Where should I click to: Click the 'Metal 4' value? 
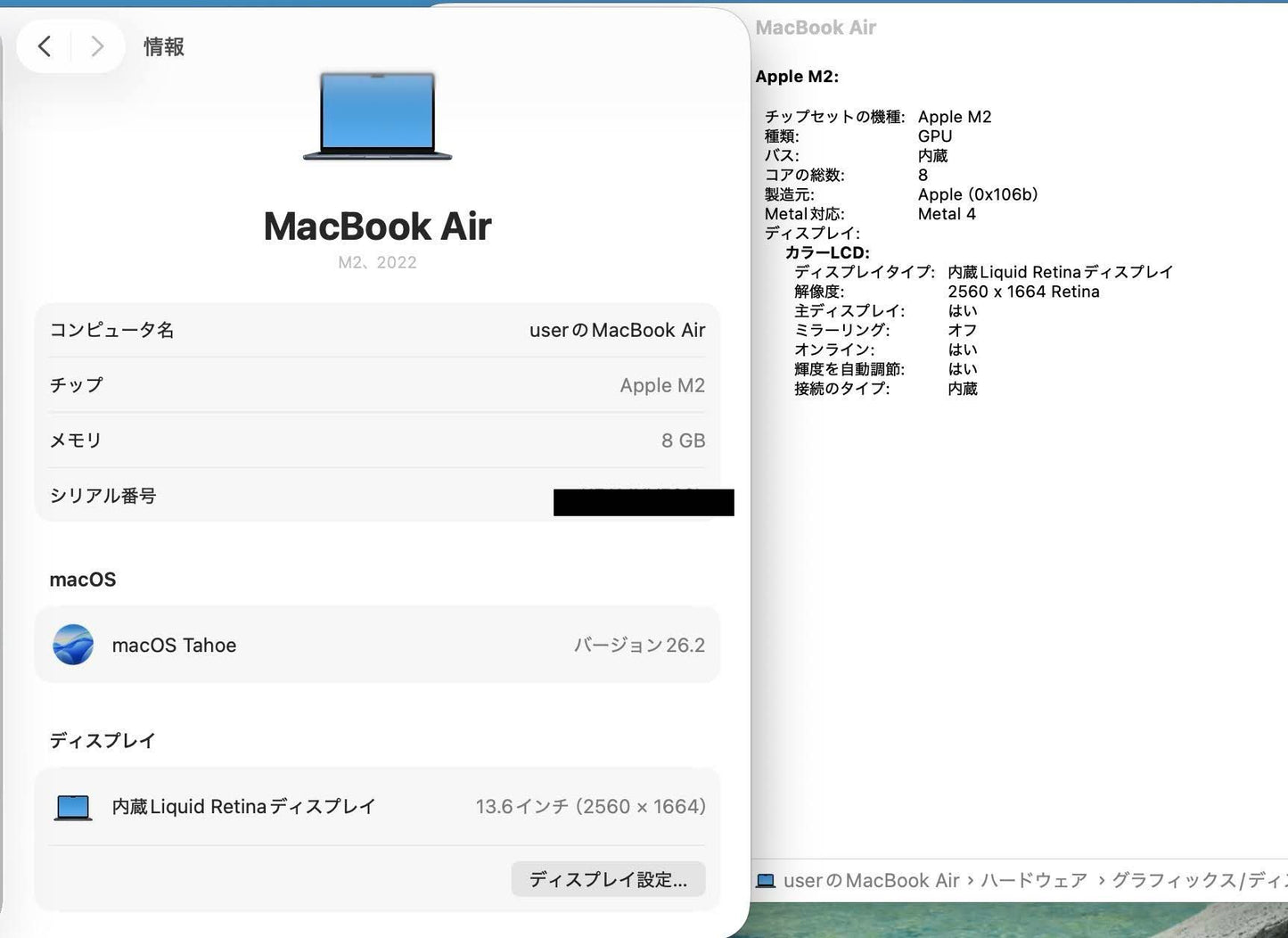point(947,214)
